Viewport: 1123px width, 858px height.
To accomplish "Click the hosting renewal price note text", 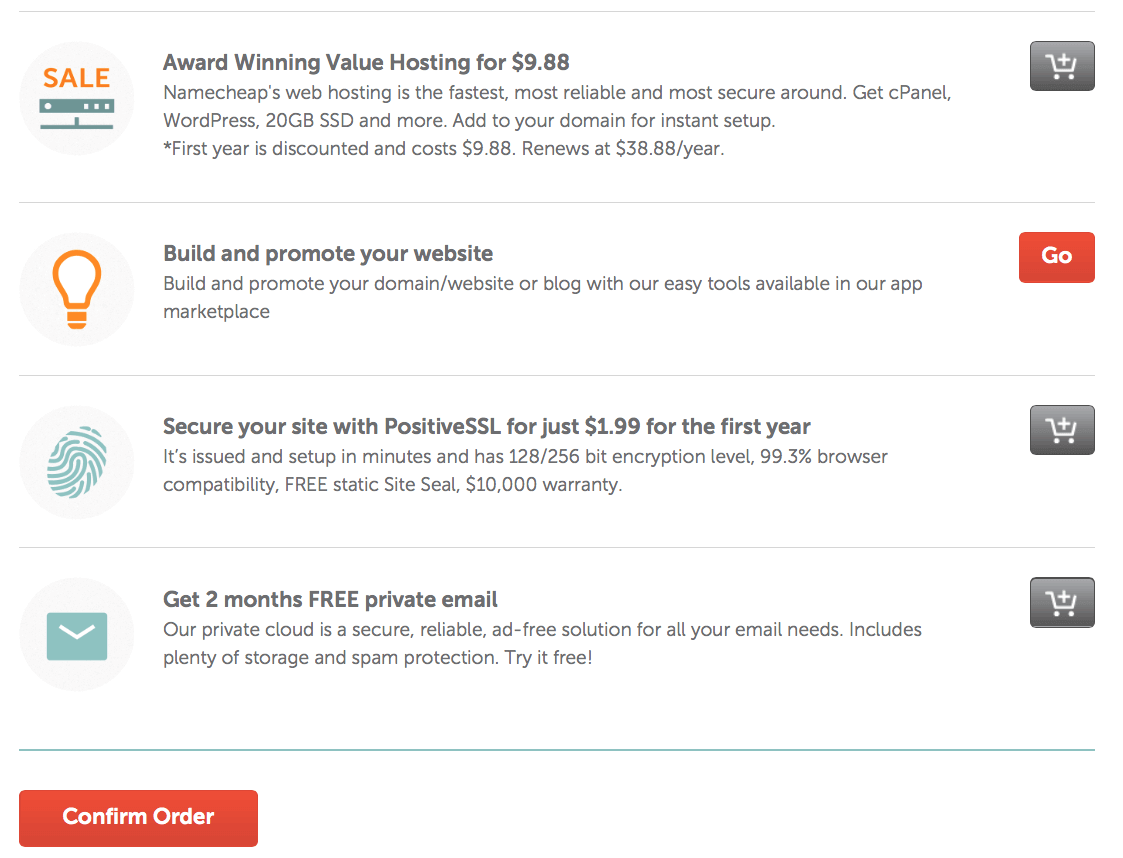I will click(444, 148).
